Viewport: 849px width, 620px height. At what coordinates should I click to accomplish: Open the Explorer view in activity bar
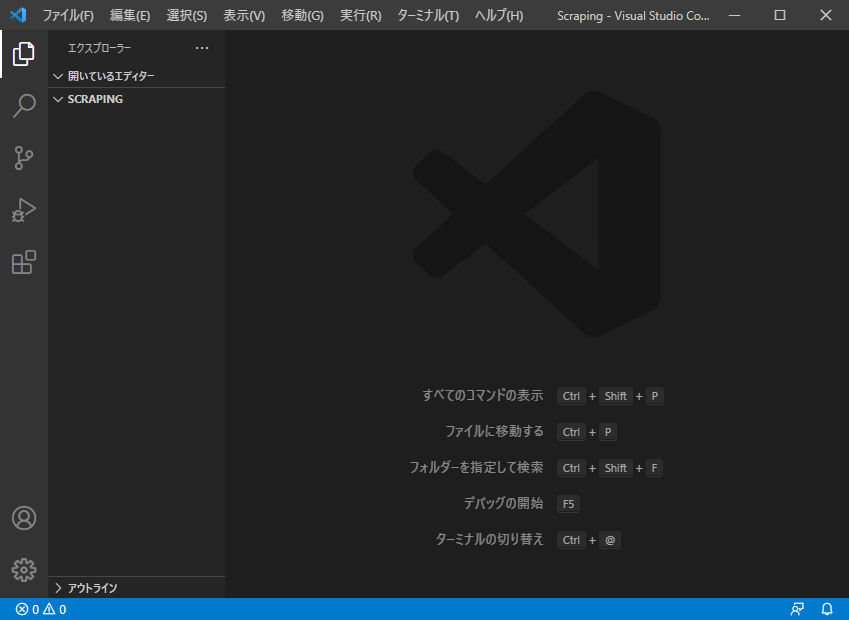pos(24,54)
